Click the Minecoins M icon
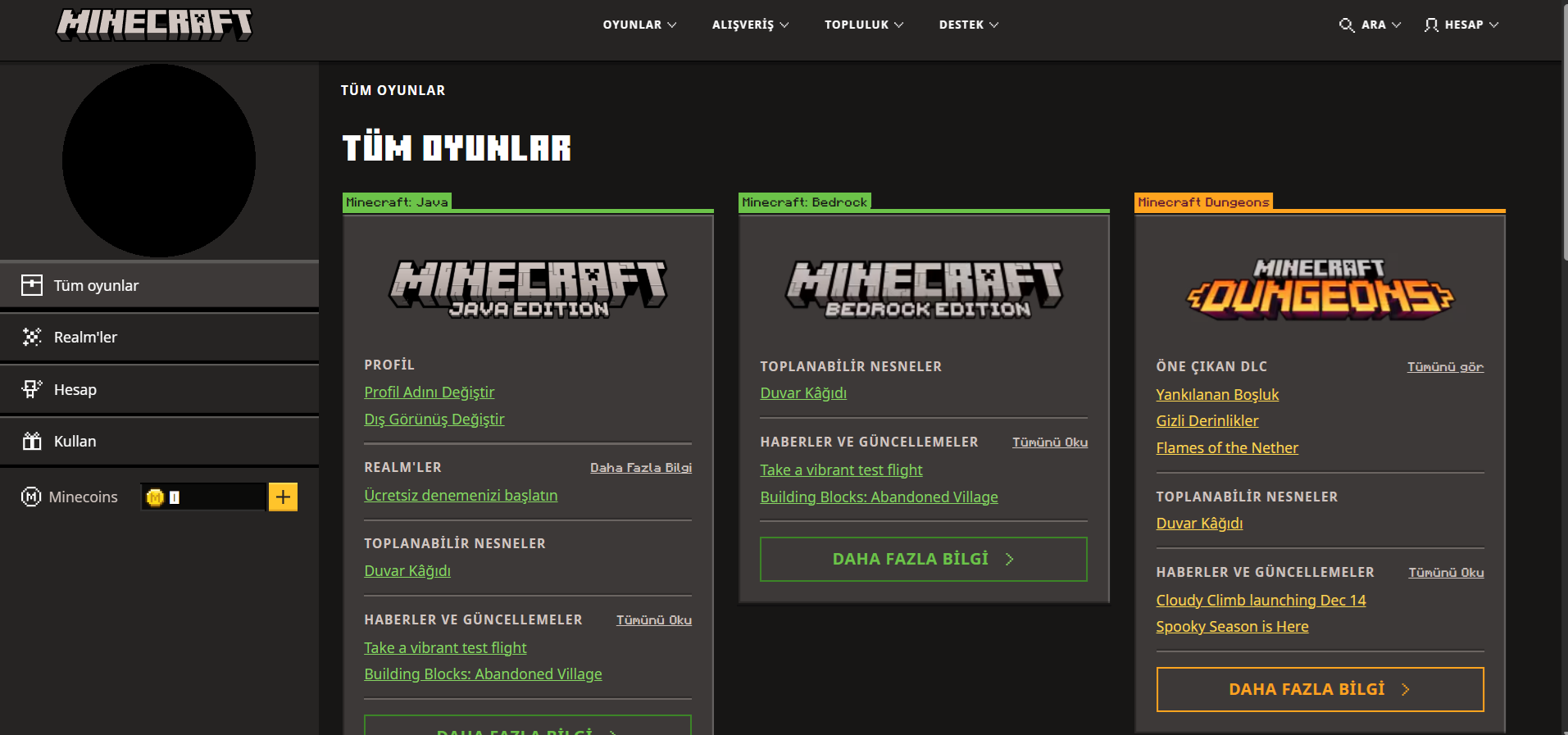1568x735 pixels. (x=31, y=497)
